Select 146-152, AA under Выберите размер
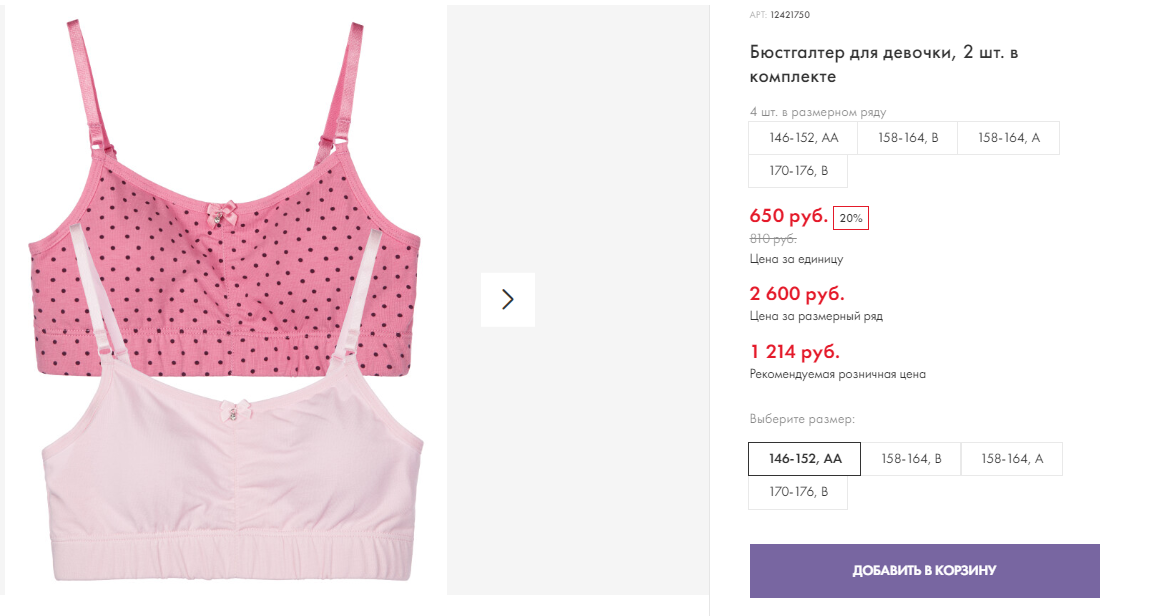The height and width of the screenshot is (616, 1159). (x=805, y=459)
